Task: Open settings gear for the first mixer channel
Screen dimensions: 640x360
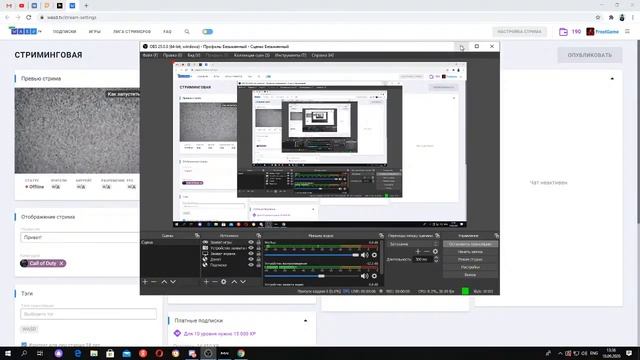Action: click(374, 255)
